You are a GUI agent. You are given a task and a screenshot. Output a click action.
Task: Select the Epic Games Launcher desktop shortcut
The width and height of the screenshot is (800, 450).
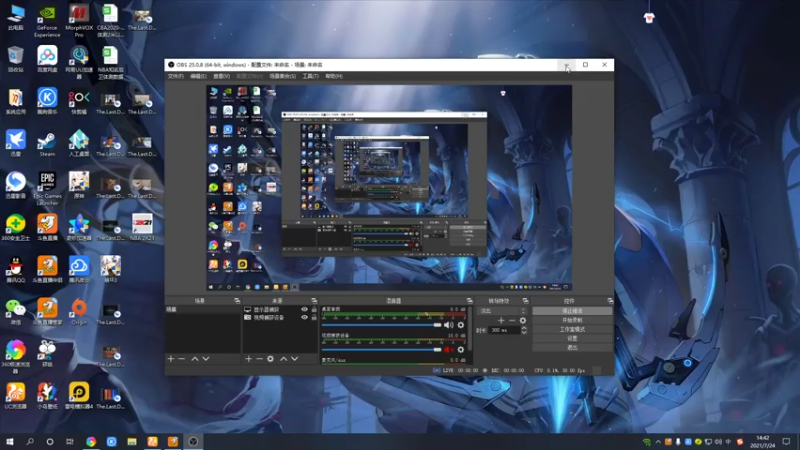tap(47, 188)
